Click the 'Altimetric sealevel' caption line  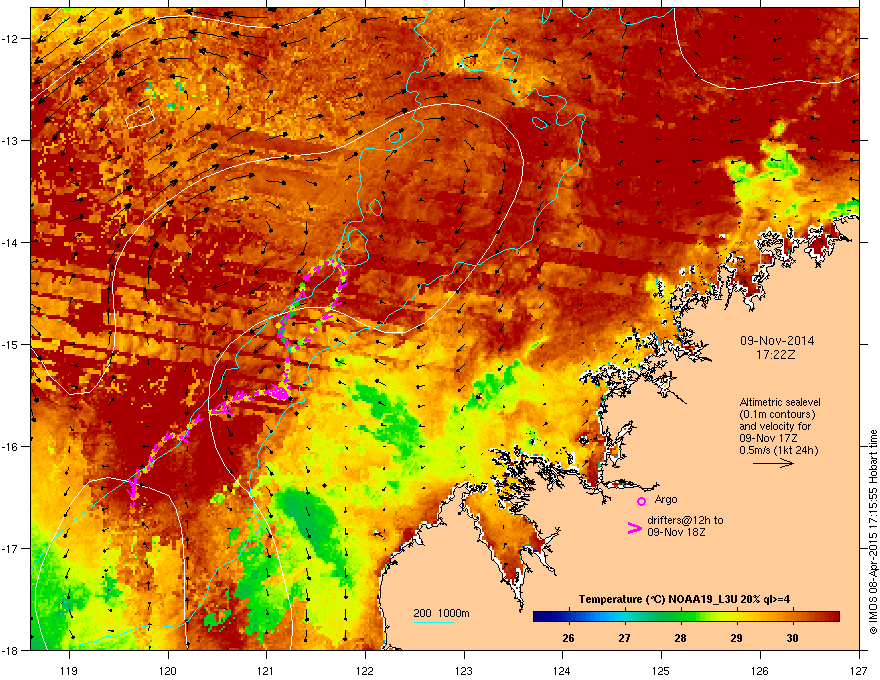click(780, 402)
